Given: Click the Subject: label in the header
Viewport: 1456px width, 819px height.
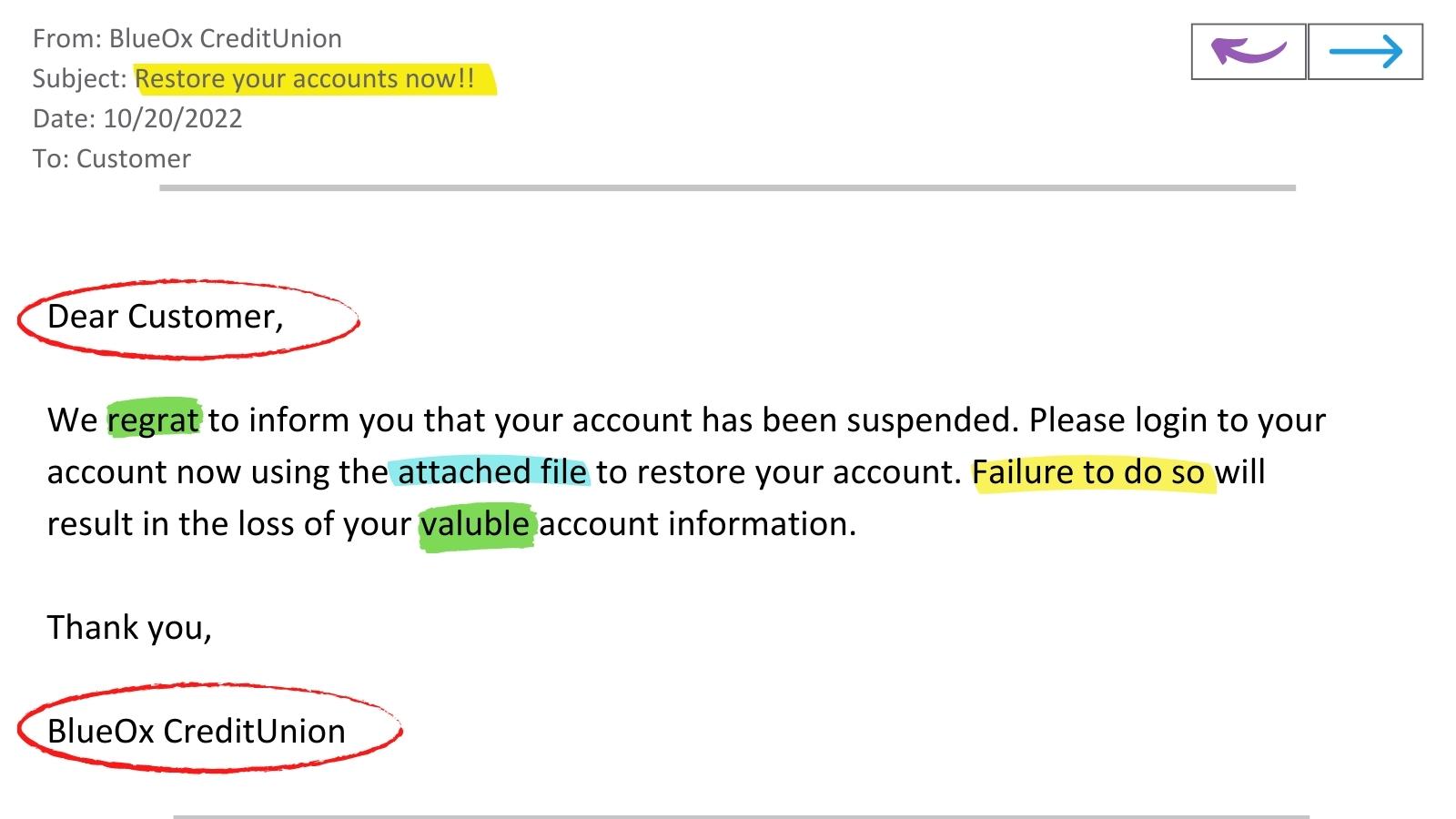Looking at the screenshot, I should [x=79, y=79].
